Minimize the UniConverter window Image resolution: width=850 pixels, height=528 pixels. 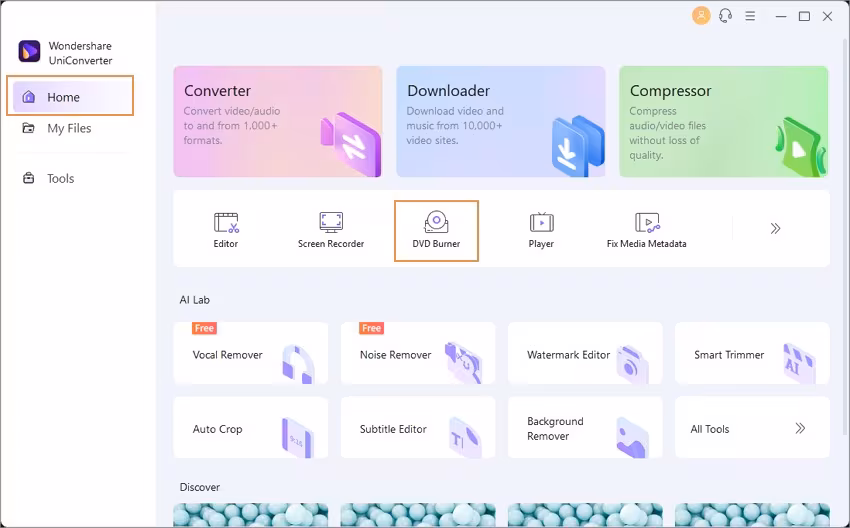[781, 16]
